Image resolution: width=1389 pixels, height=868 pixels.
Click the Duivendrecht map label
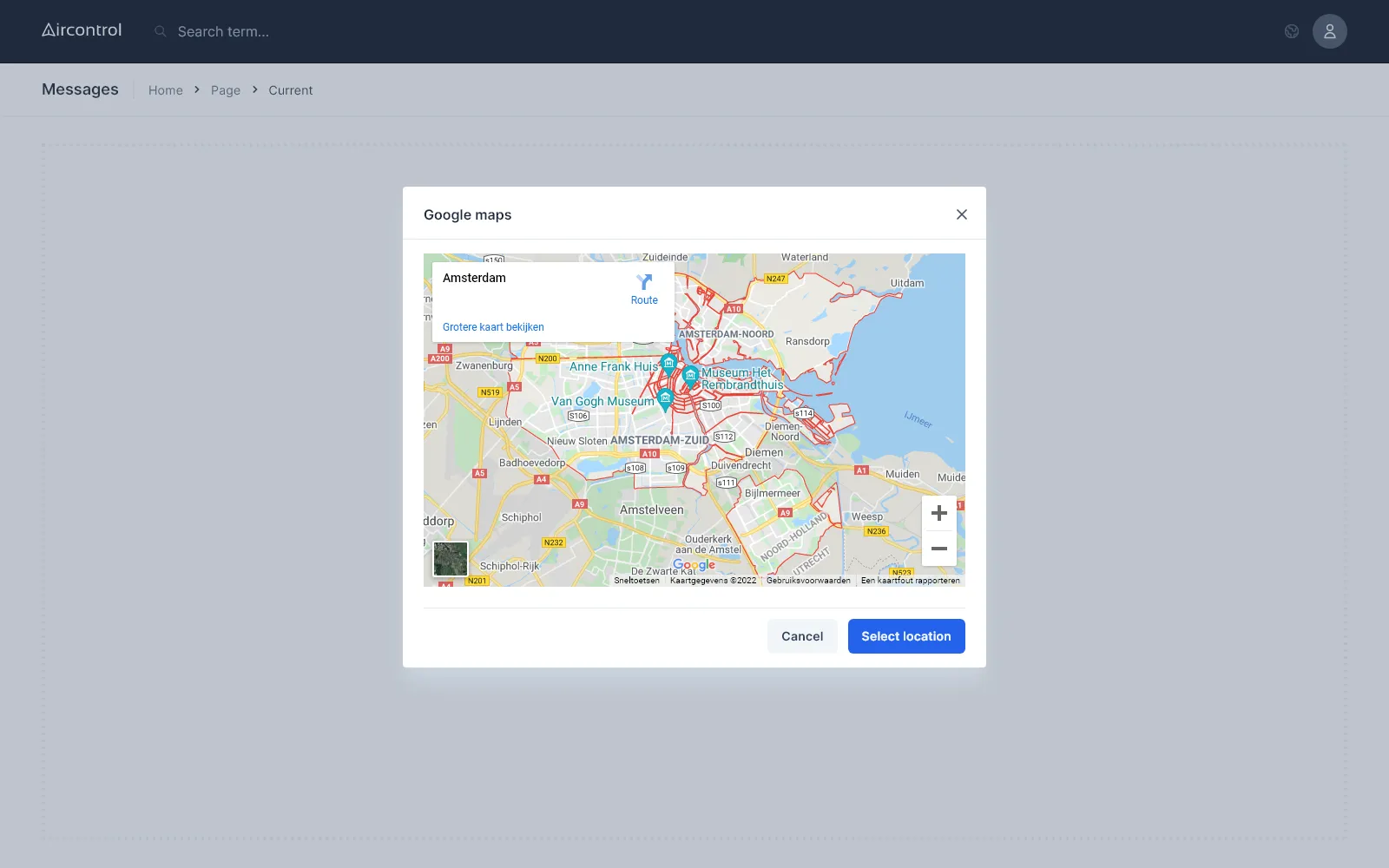(741, 465)
